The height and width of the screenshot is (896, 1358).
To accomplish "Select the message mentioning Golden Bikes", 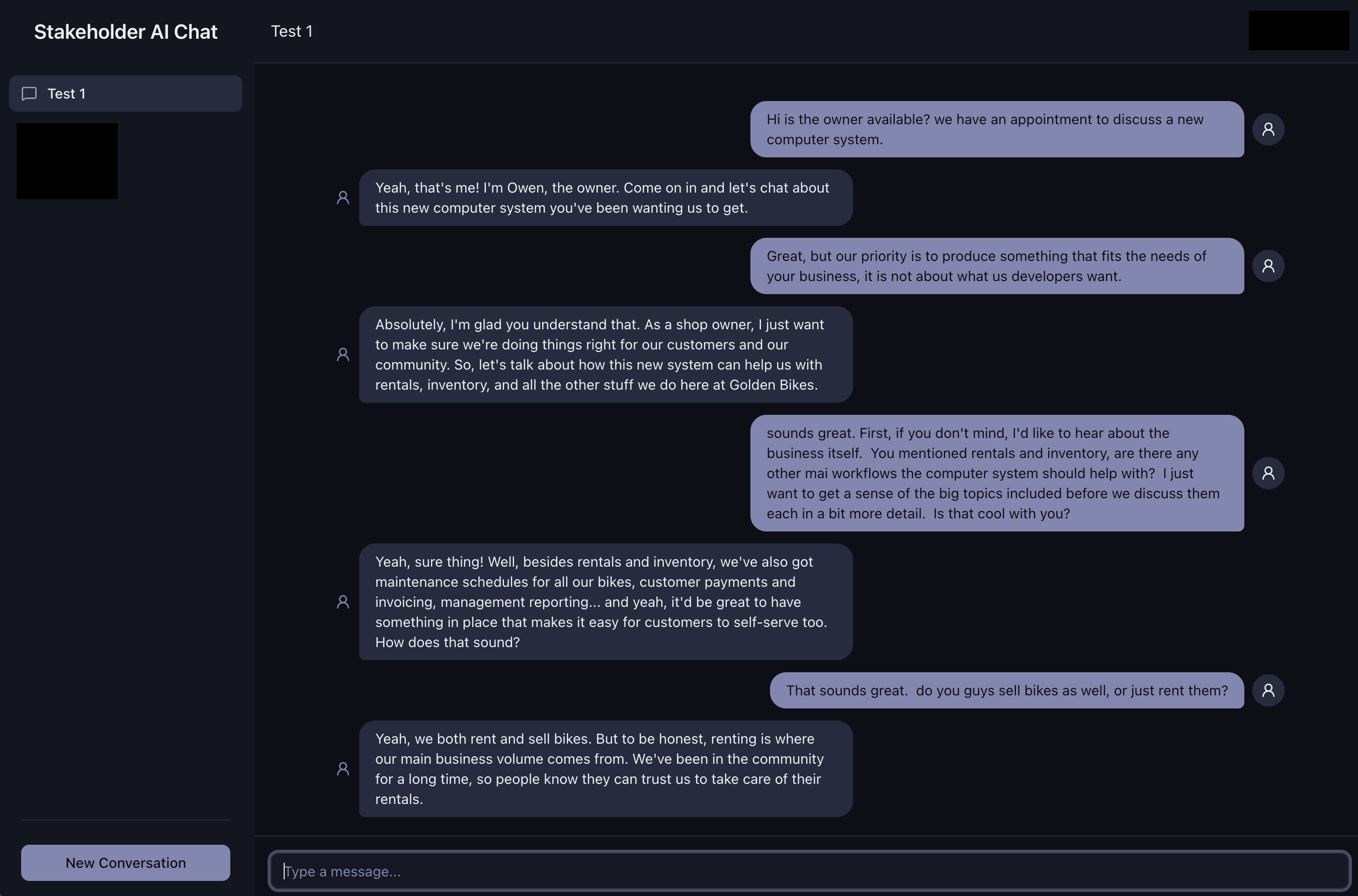I will 605,354.
